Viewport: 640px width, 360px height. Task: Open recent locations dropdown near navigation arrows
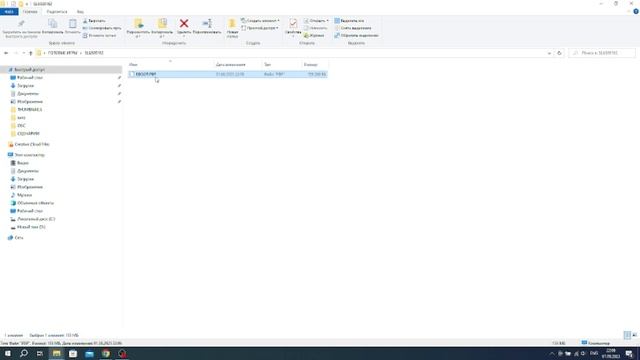pyautogui.click(x=24, y=53)
